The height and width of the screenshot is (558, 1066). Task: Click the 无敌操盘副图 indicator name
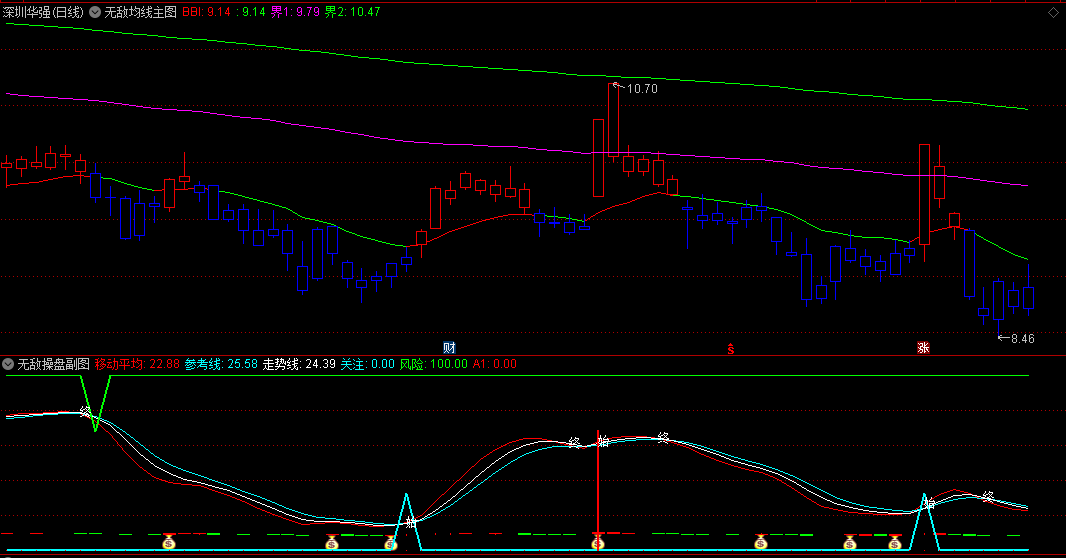click(54, 364)
